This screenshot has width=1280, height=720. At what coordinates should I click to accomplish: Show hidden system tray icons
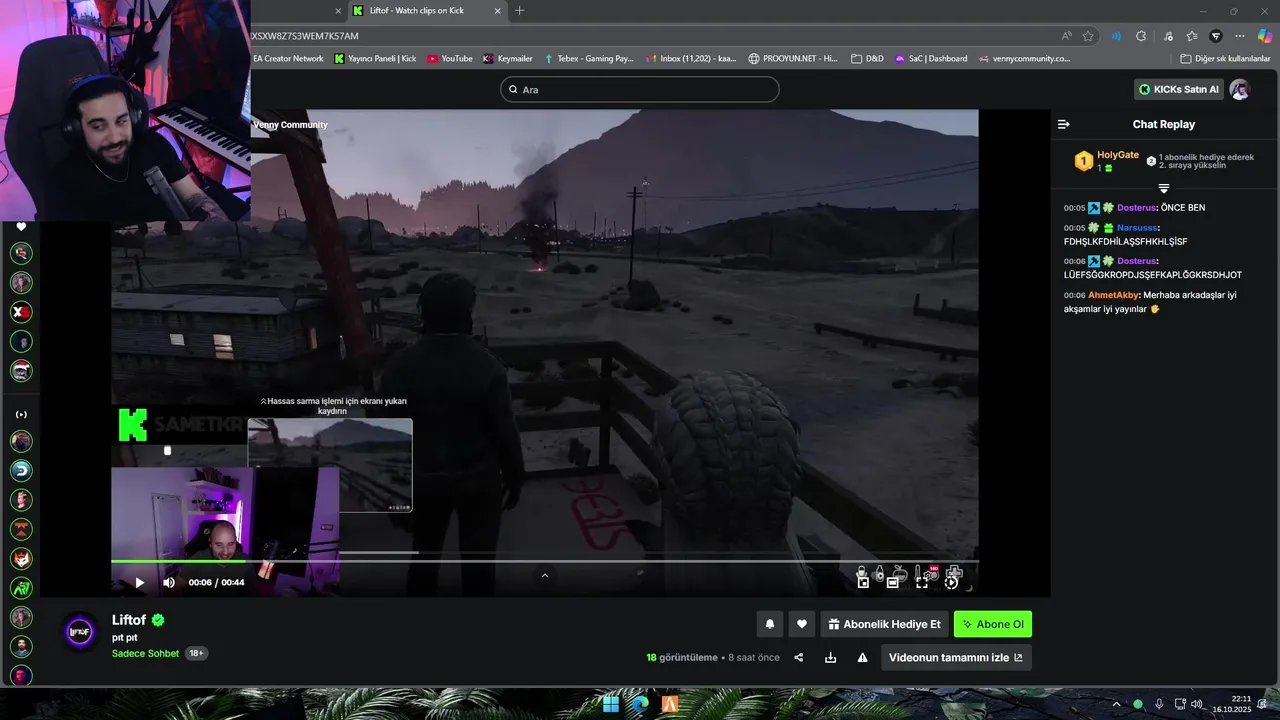tap(1117, 704)
